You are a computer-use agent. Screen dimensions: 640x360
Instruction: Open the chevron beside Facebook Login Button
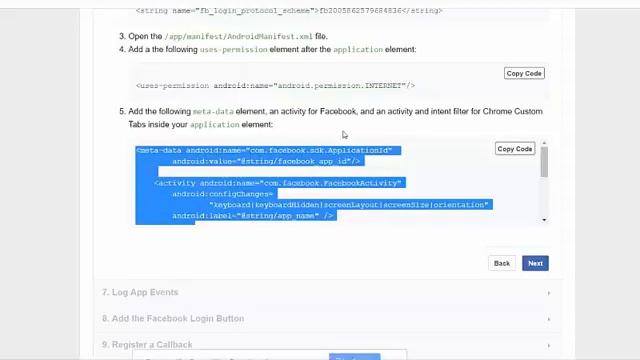tap(549, 319)
